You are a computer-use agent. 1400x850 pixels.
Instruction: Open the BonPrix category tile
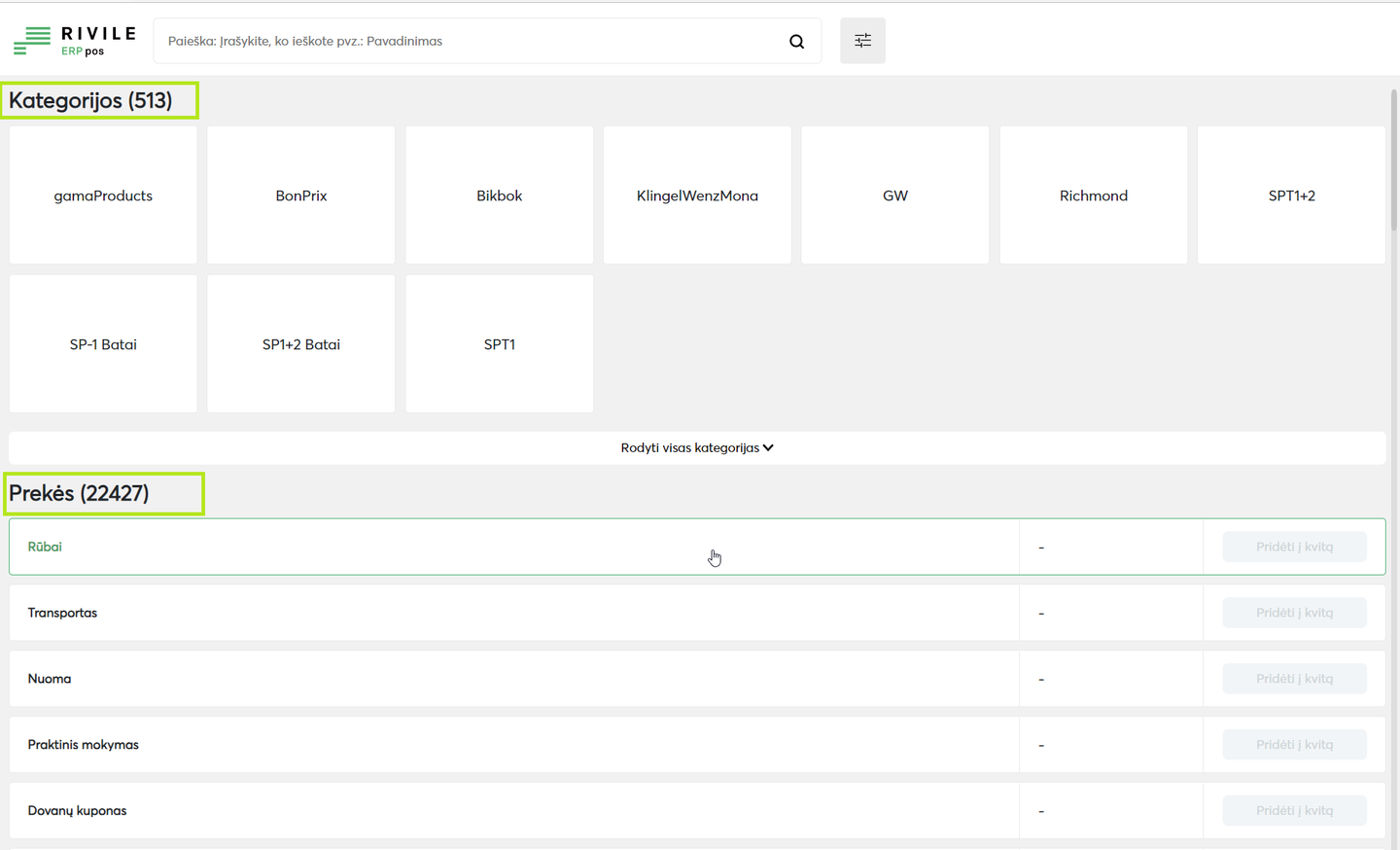click(301, 195)
